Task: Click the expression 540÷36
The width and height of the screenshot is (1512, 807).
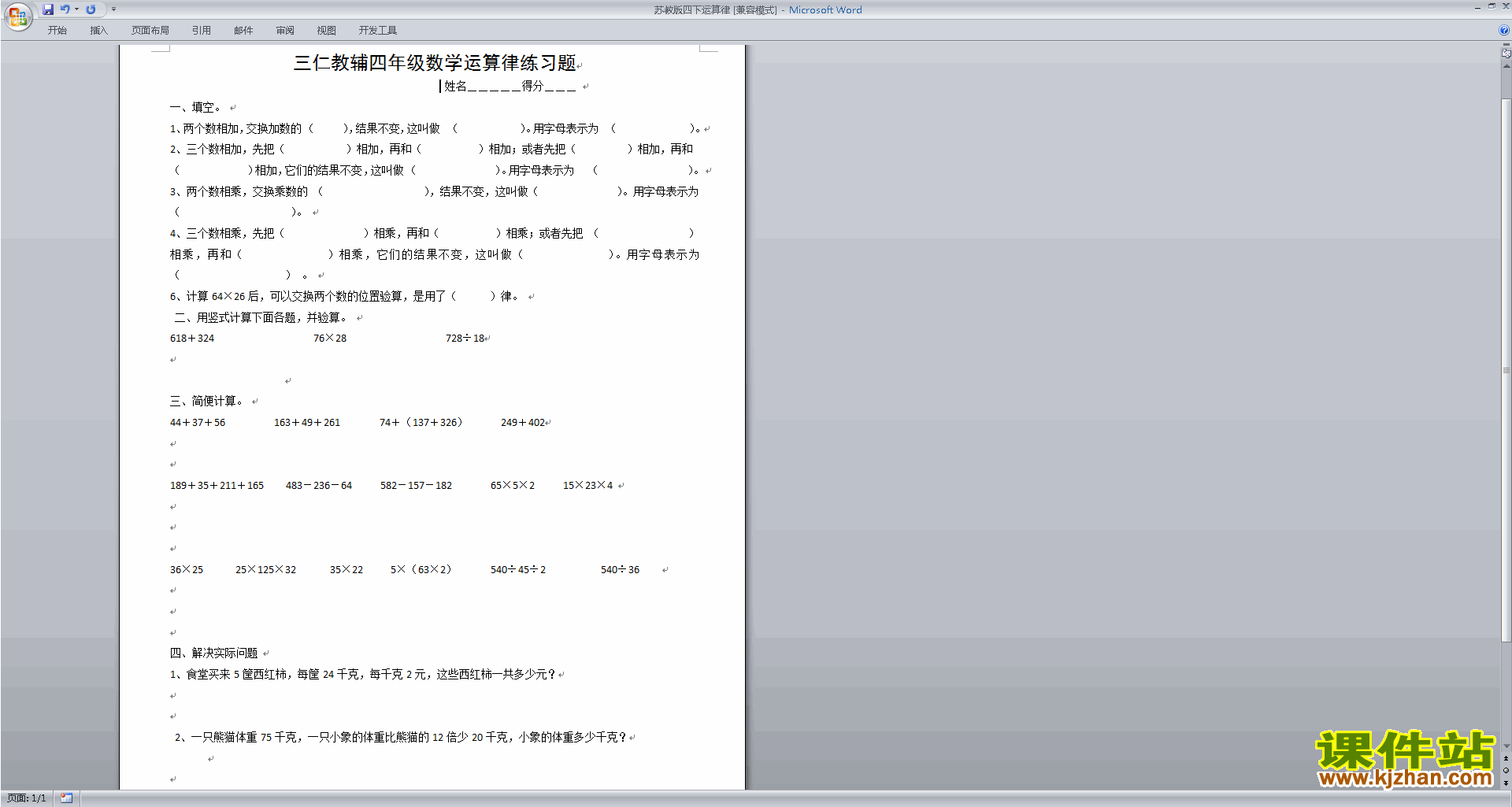Action: point(620,570)
